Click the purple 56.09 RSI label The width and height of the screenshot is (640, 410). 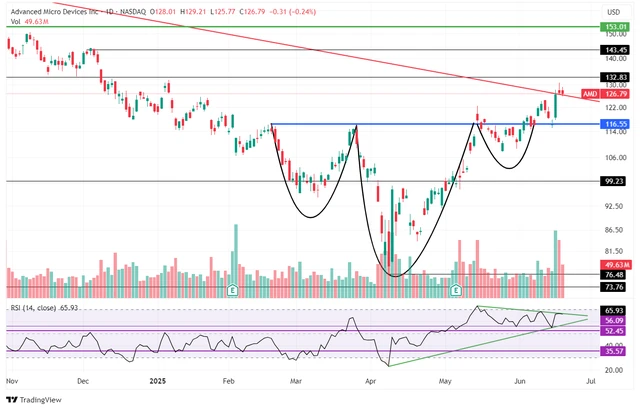(x=614, y=321)
